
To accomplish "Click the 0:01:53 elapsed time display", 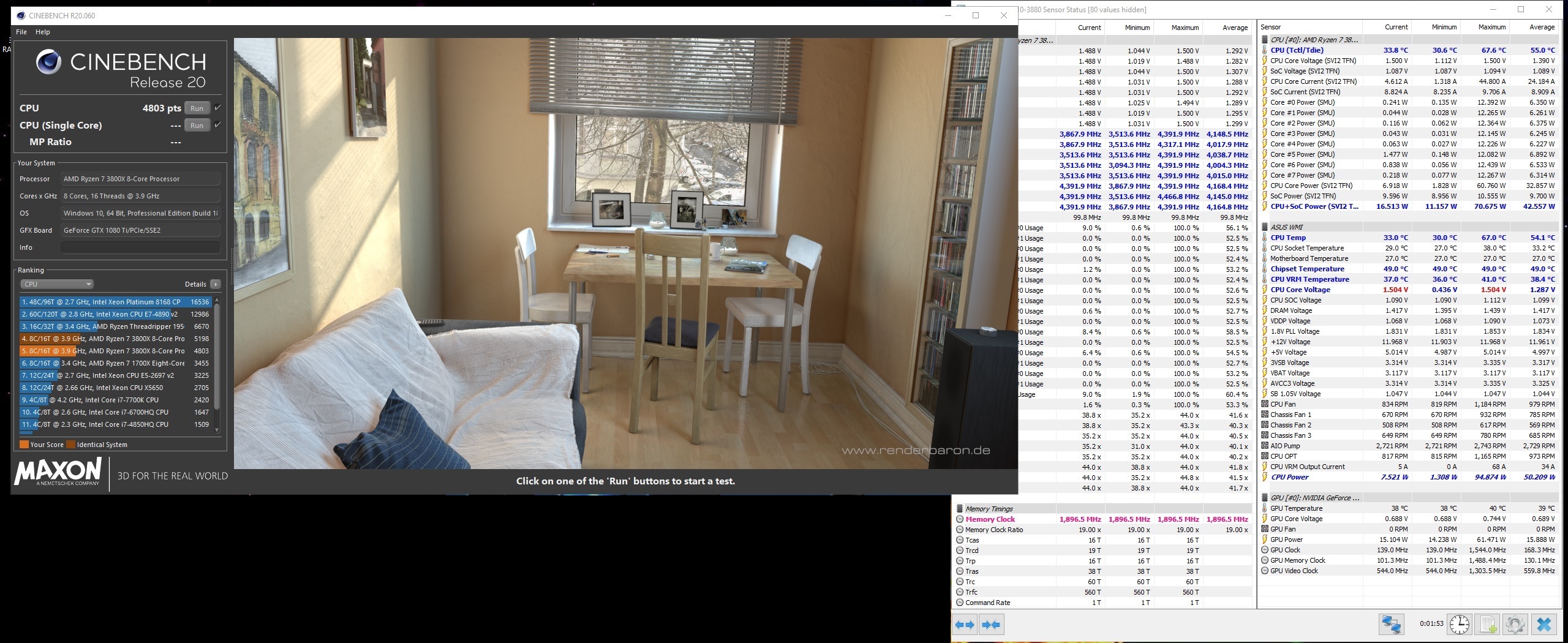I will tap(1431, 624).
